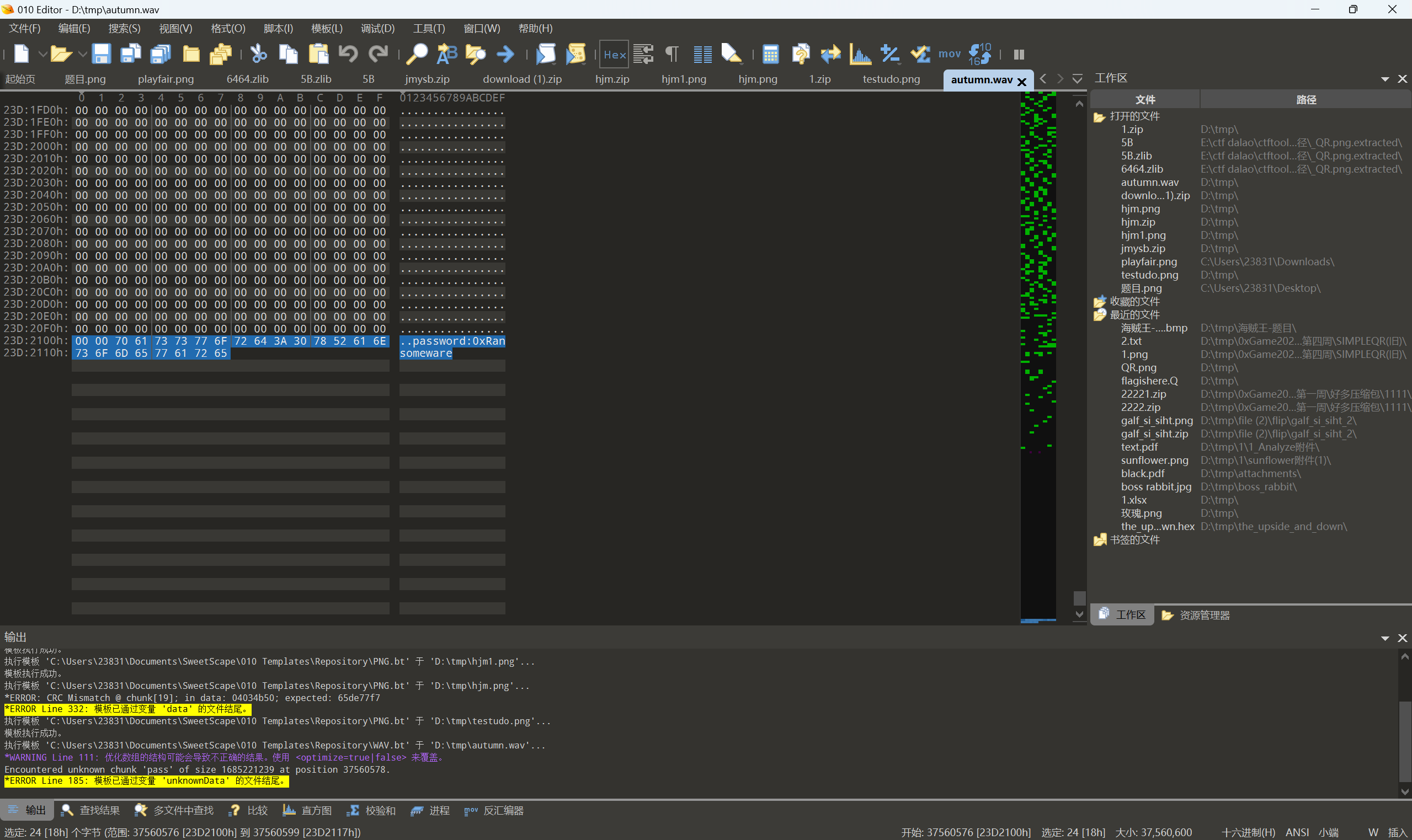Viewport: 1412px width, 840px height.
Task: Close the 输出 output panel
Action: point(1403,638)
